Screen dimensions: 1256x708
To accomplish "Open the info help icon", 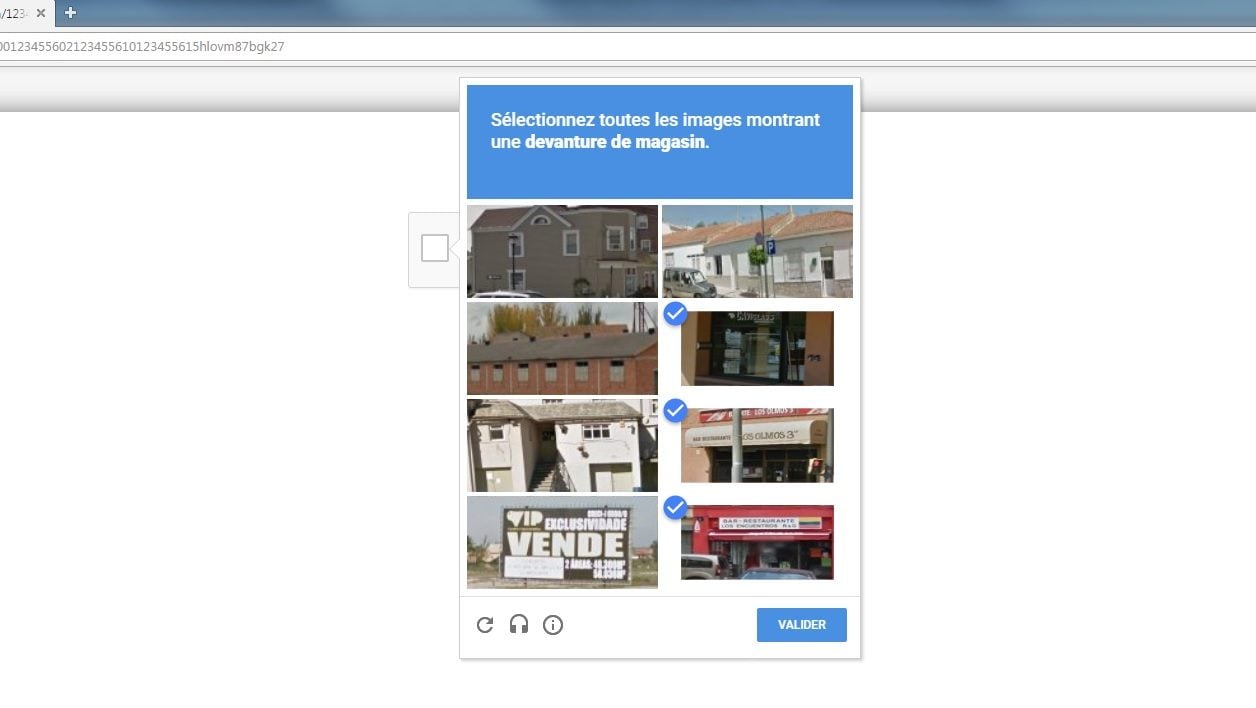I will click(553, 625).
